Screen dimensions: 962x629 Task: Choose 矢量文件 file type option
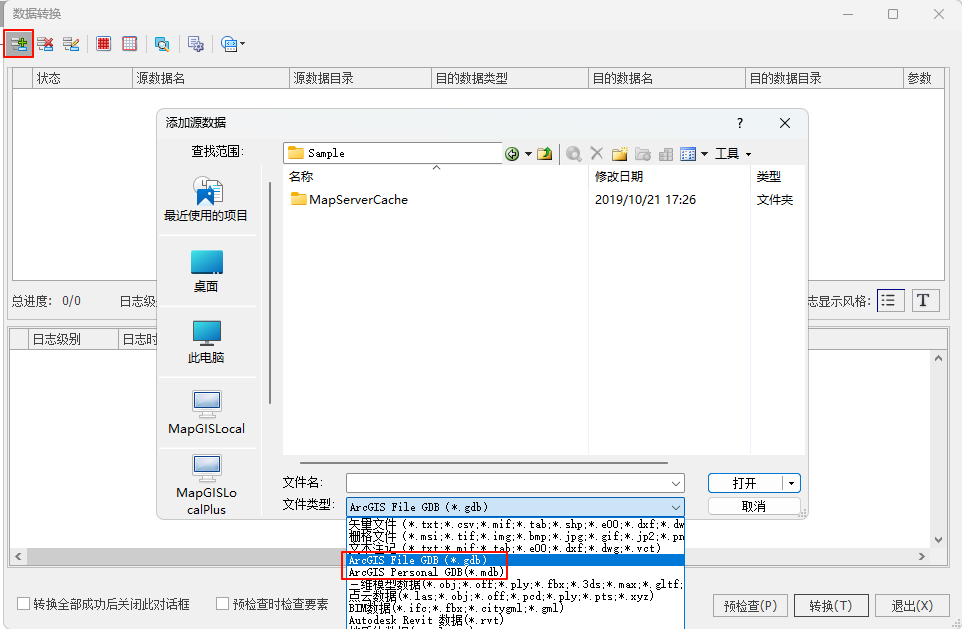coord(515,524)
